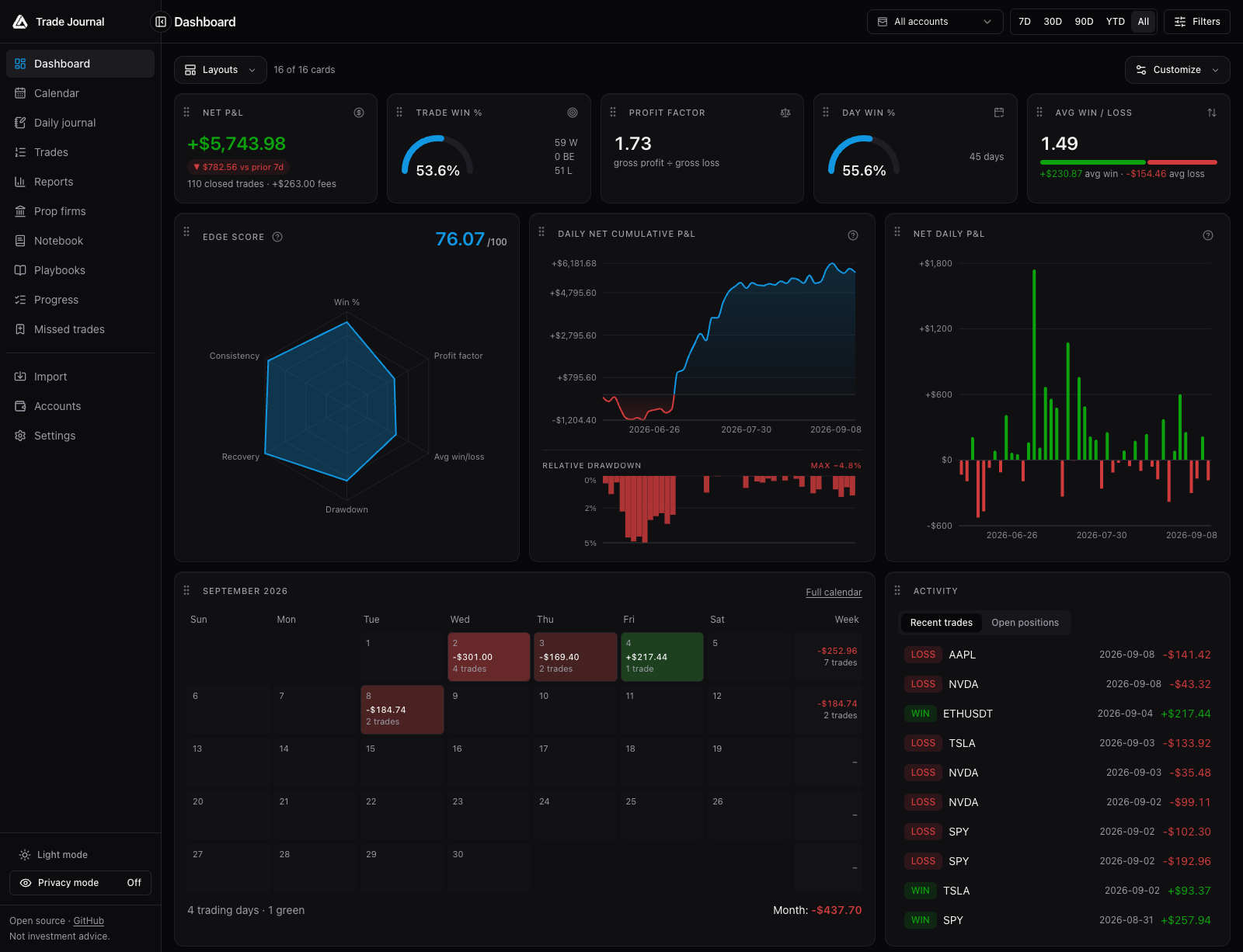This screenshot has width=1243, height=952.
Task: Follow the GitHub link
Action: (89, 921)
